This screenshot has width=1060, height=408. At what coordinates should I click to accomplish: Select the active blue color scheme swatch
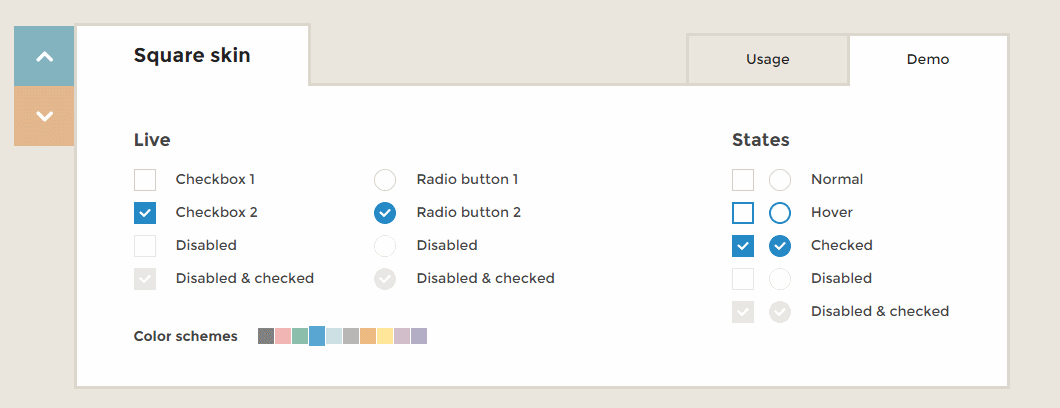317,335
